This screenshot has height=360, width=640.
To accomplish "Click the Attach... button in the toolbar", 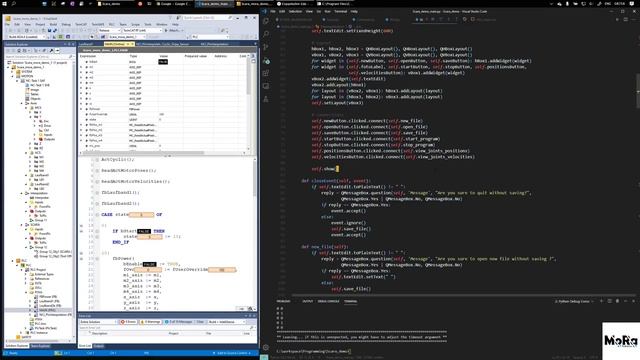I will (173, 30).
